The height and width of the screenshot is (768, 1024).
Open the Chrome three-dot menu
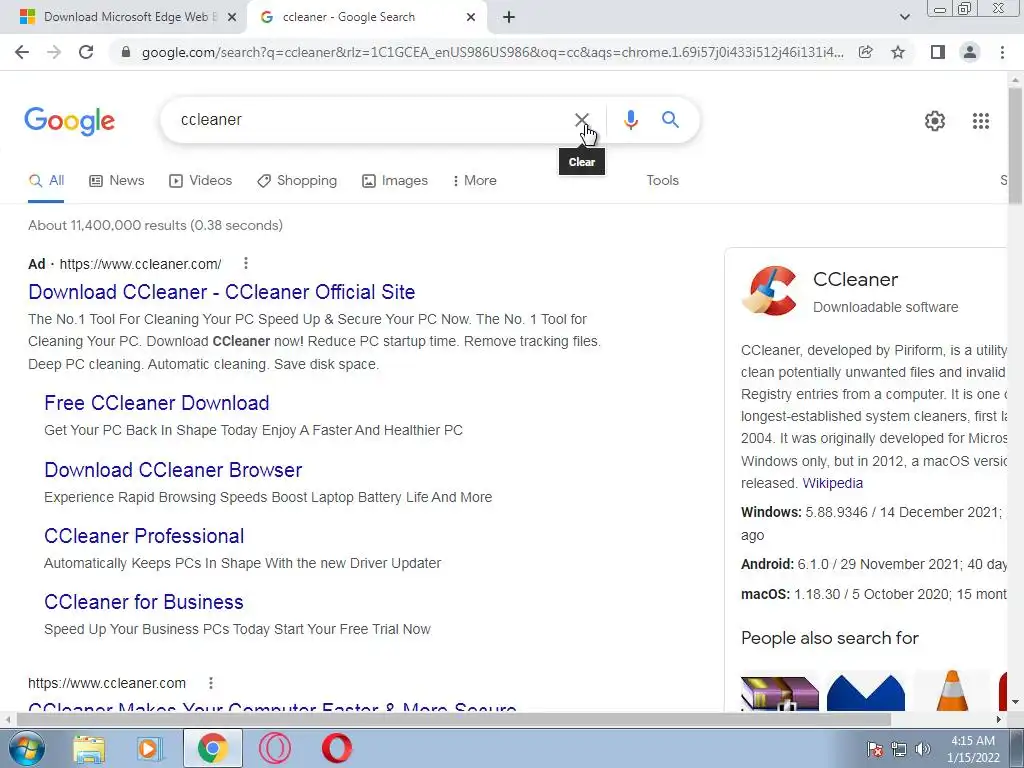coord(1002,52)
